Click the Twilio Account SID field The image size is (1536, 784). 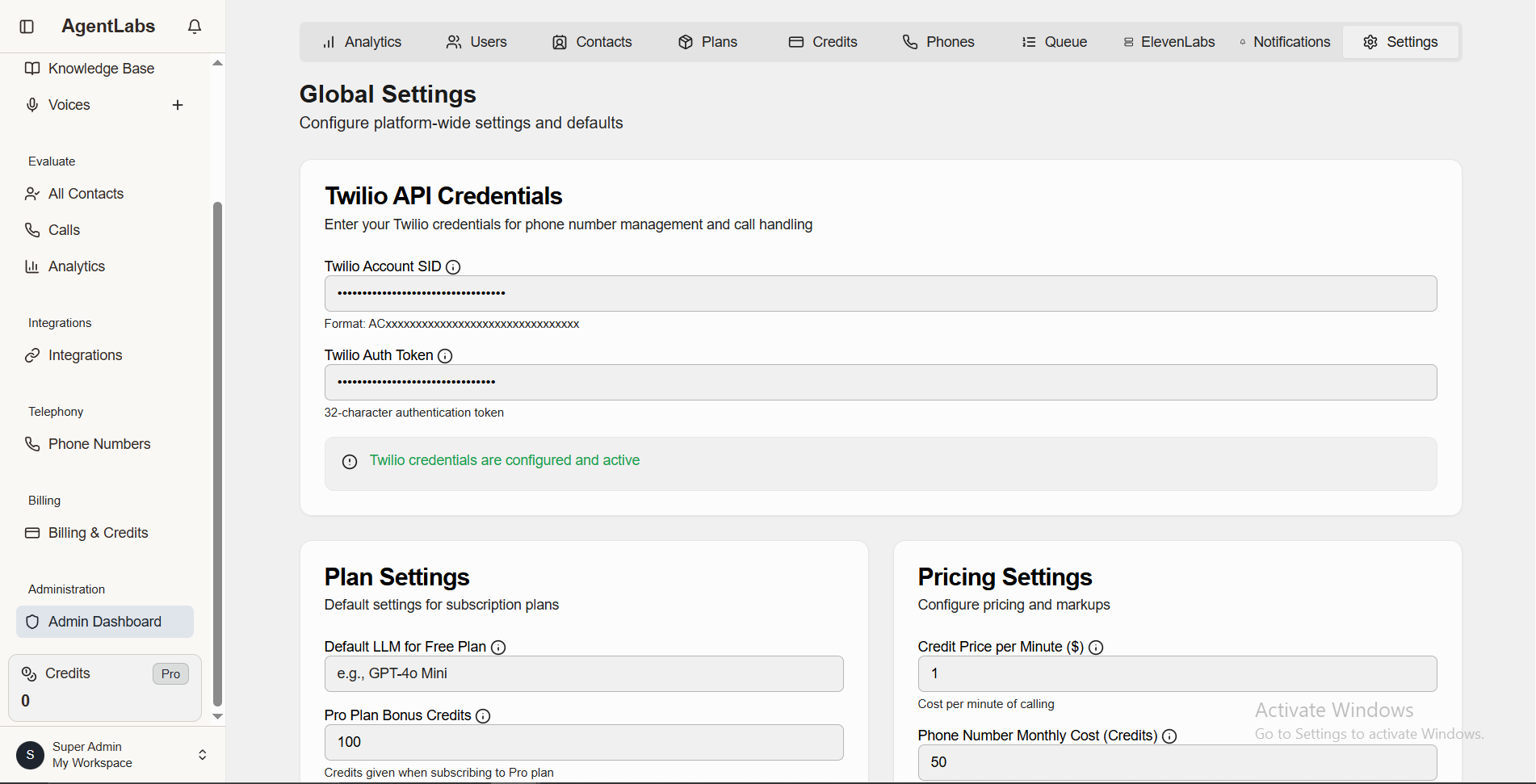coord(880,294)
